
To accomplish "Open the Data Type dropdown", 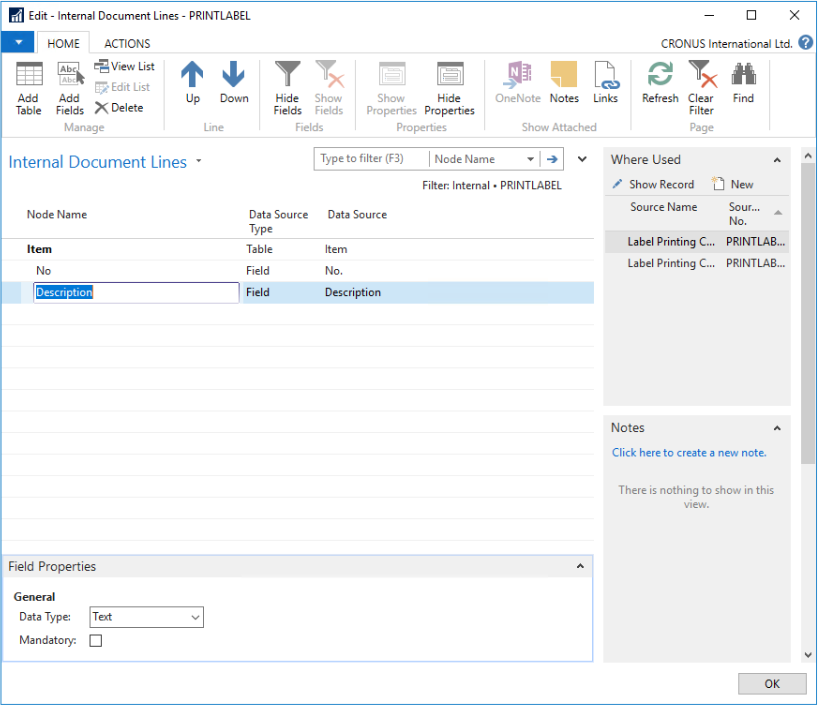I will (x=195, y=618).
